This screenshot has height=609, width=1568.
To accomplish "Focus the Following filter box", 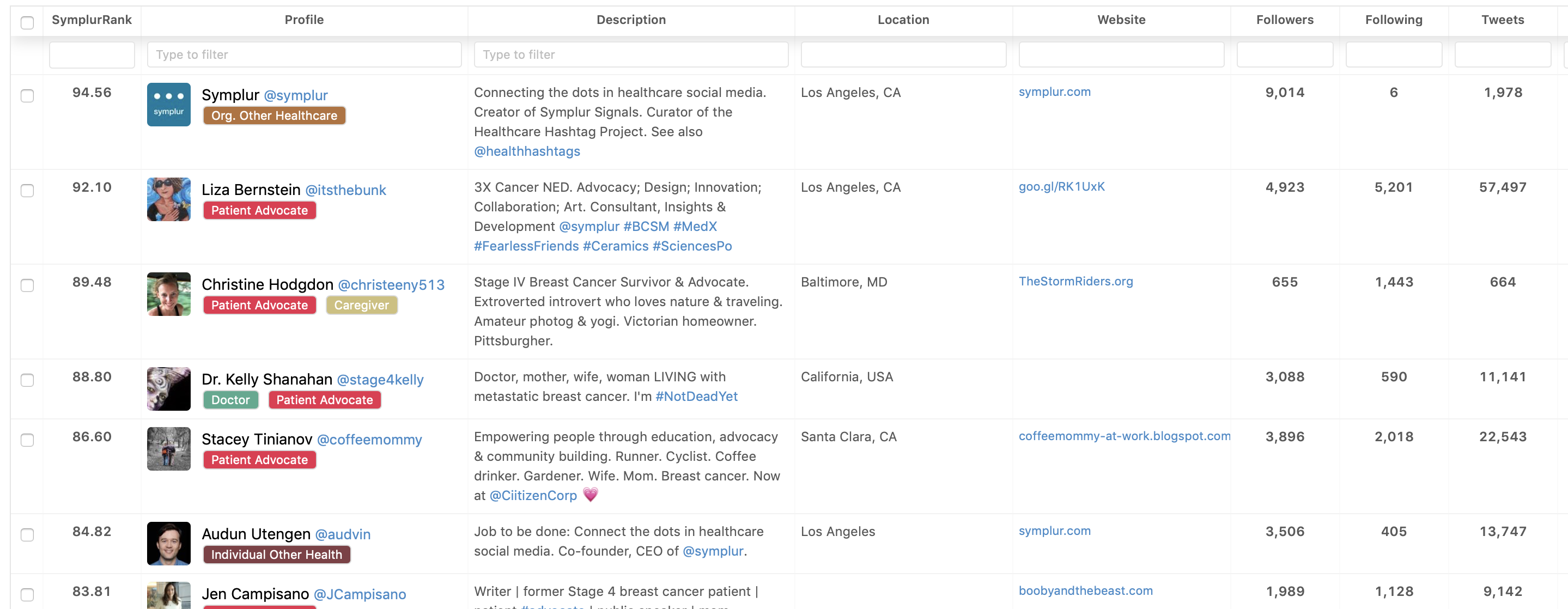I will pyautogui.click(x=1394, y=55).
